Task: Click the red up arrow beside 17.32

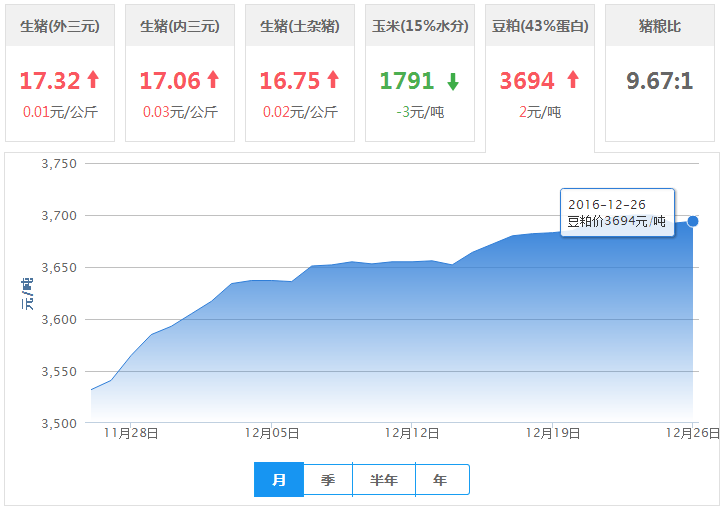Action: (x=93, y=79)
